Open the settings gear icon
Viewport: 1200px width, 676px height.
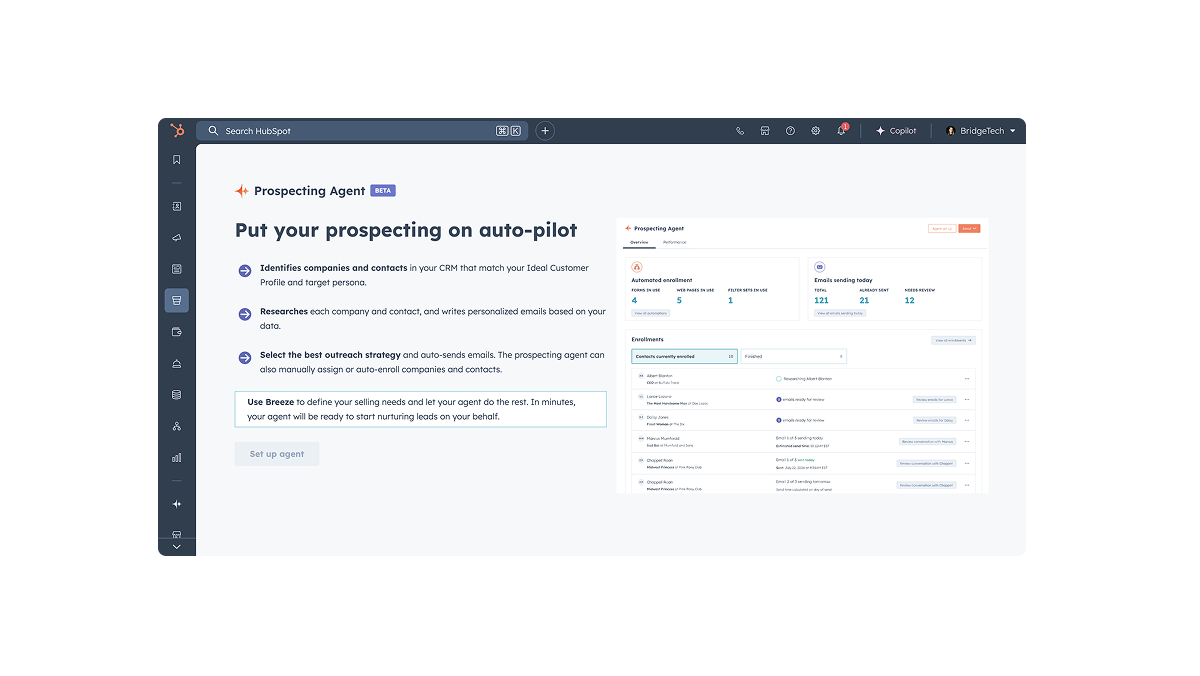pos(815,130)
